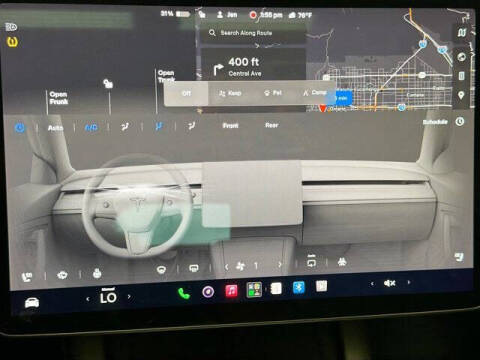Open the white notes app icon

(x=276, y=288)
